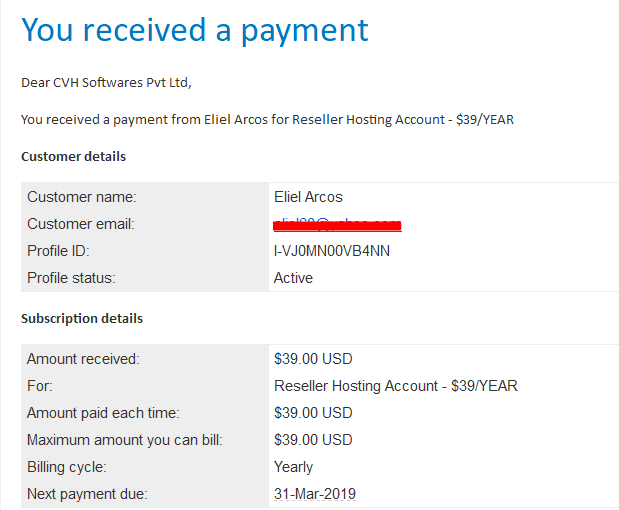Click the Billing cycle value Yearly

293,467
